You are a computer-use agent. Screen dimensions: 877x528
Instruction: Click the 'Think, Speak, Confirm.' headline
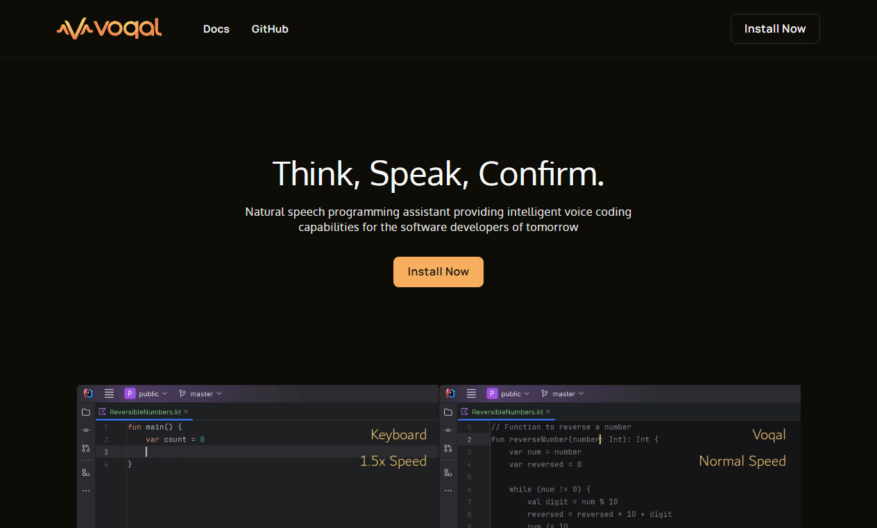[438, 174]
